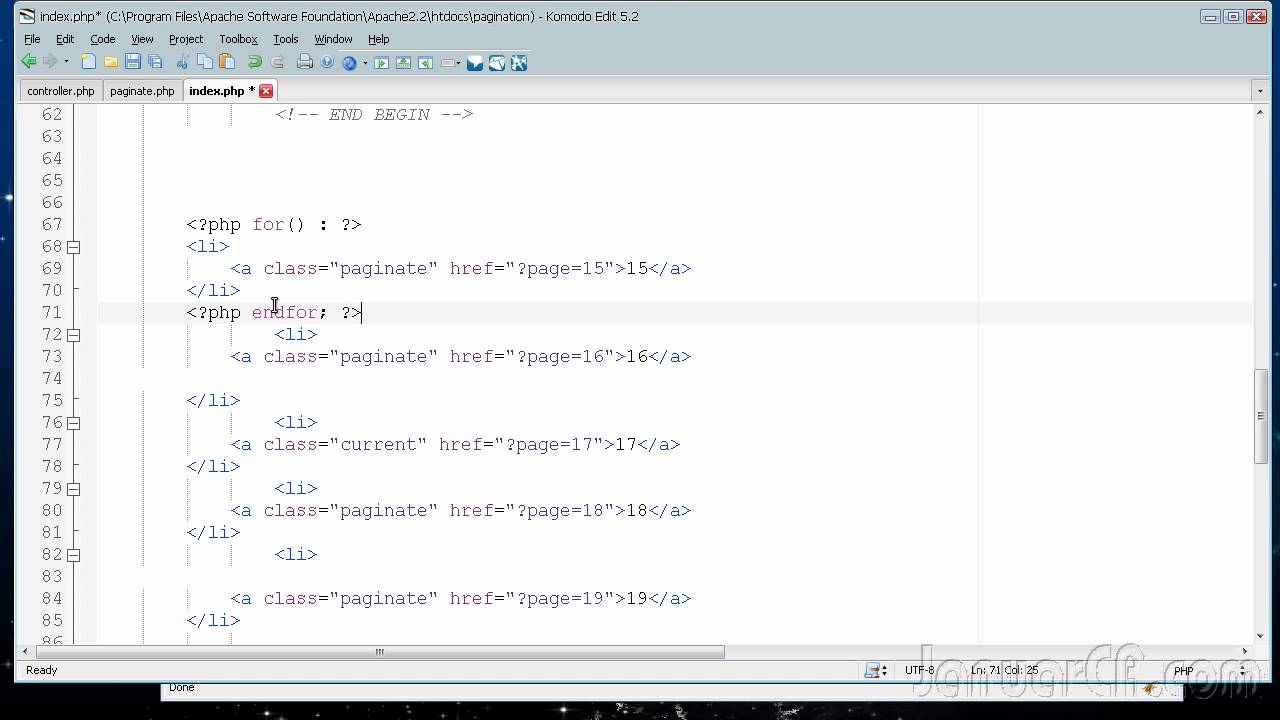Click the blue network icon at toolbar end
1280x720 pixels.
click(519, 62)
